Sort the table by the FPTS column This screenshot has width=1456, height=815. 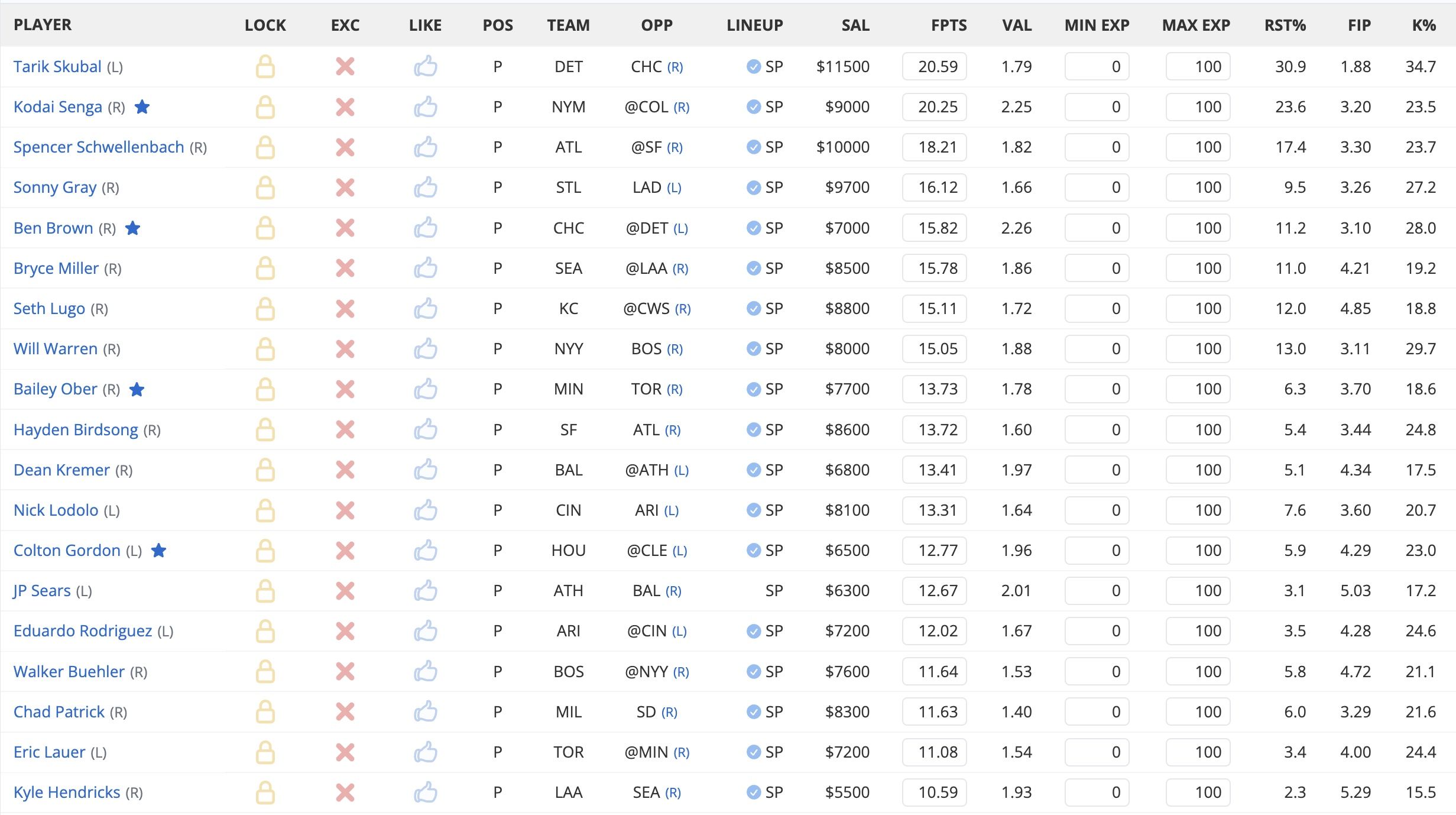click(949, 25)
